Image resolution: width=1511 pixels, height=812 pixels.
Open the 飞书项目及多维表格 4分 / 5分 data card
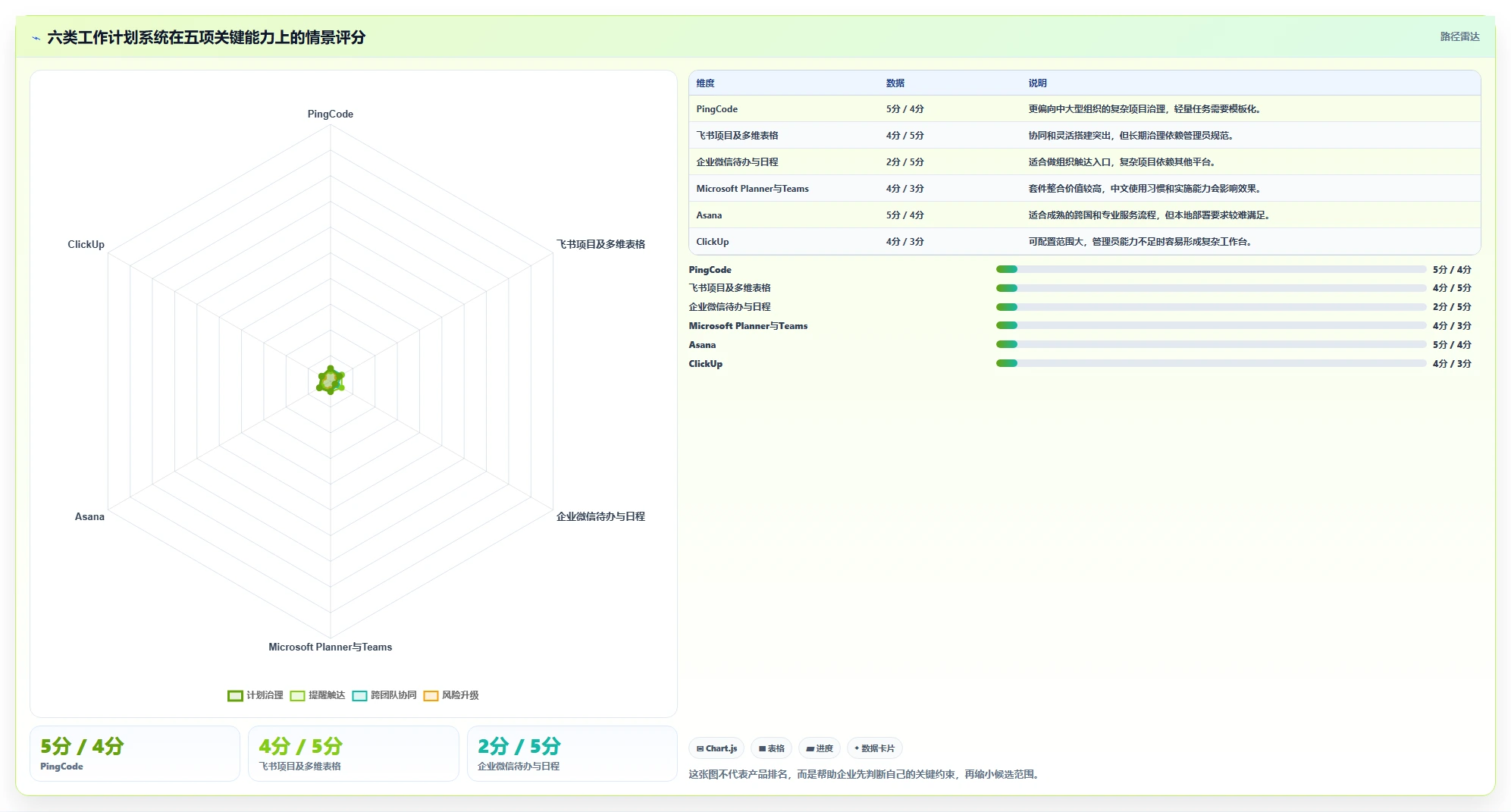click(x=353, y=754)
